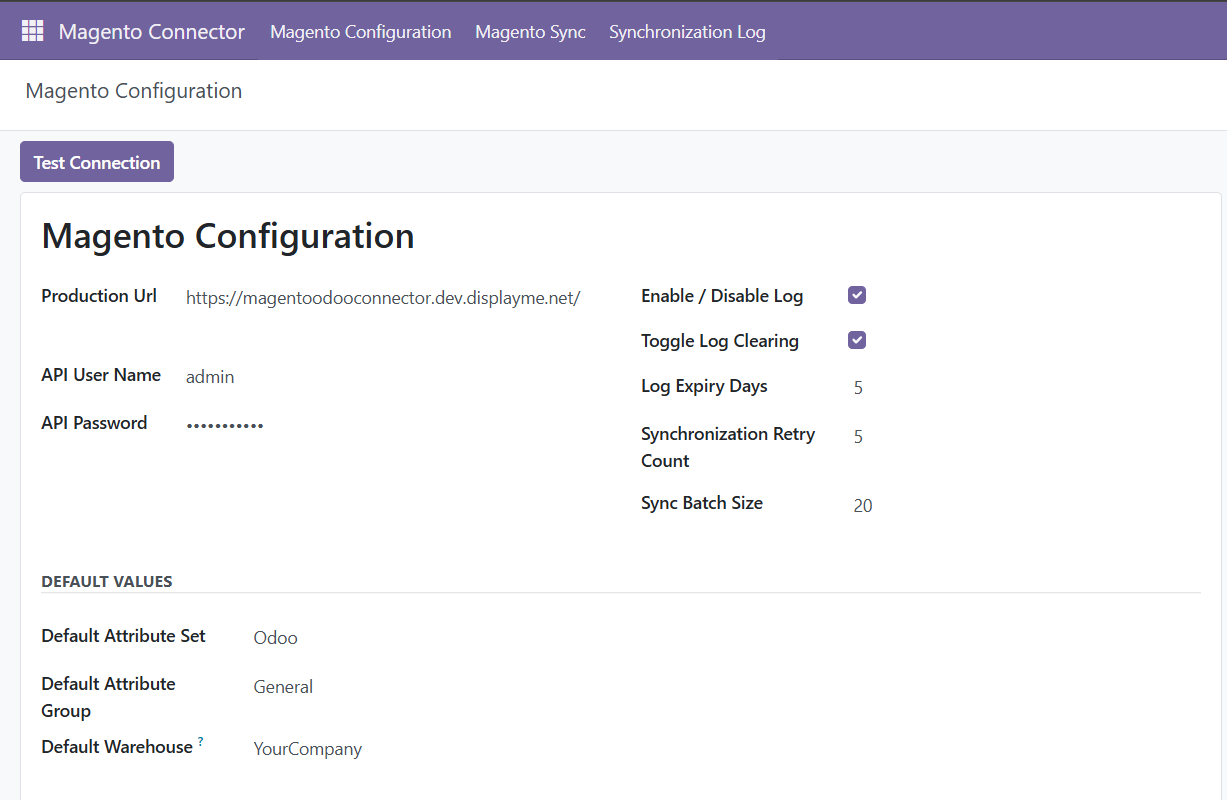Open the Magento Configuration menu
Viewport: 1227px width, 800px height.
tap(361, 32)
